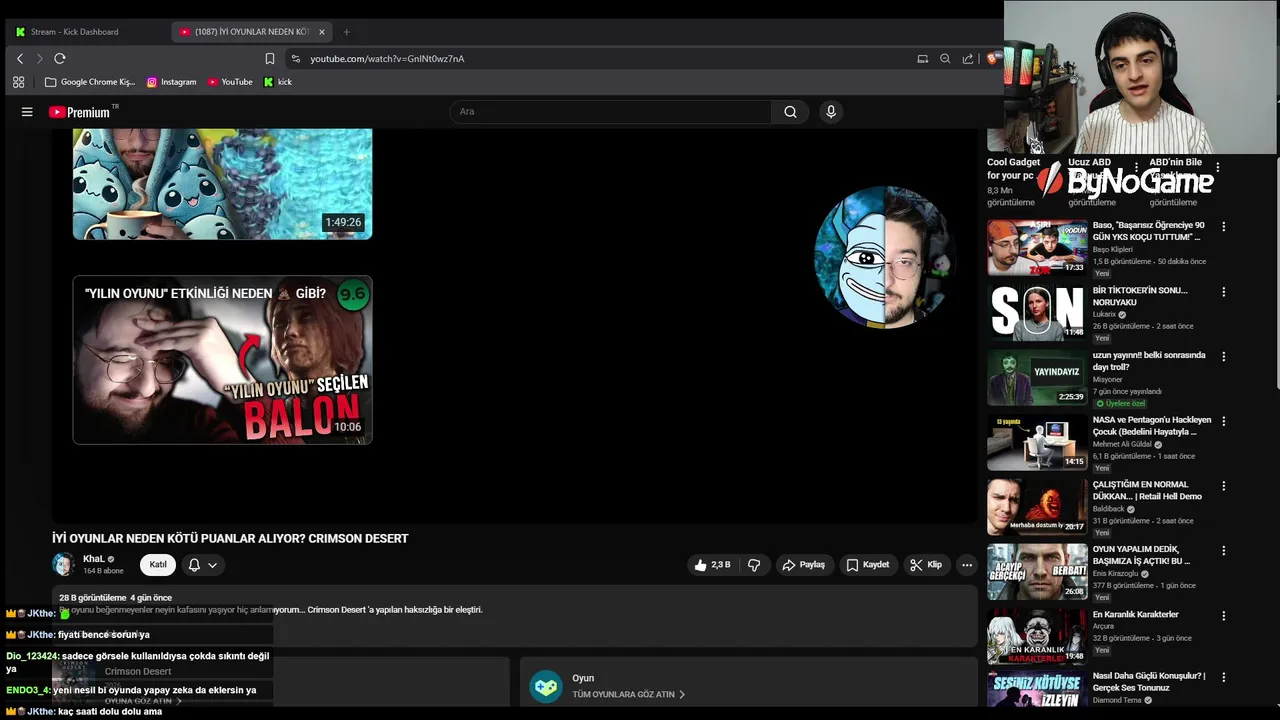This screenshot has height=720, width=1280.
Task: Open Chrome apps grid icon
Action: click(18, 82)
